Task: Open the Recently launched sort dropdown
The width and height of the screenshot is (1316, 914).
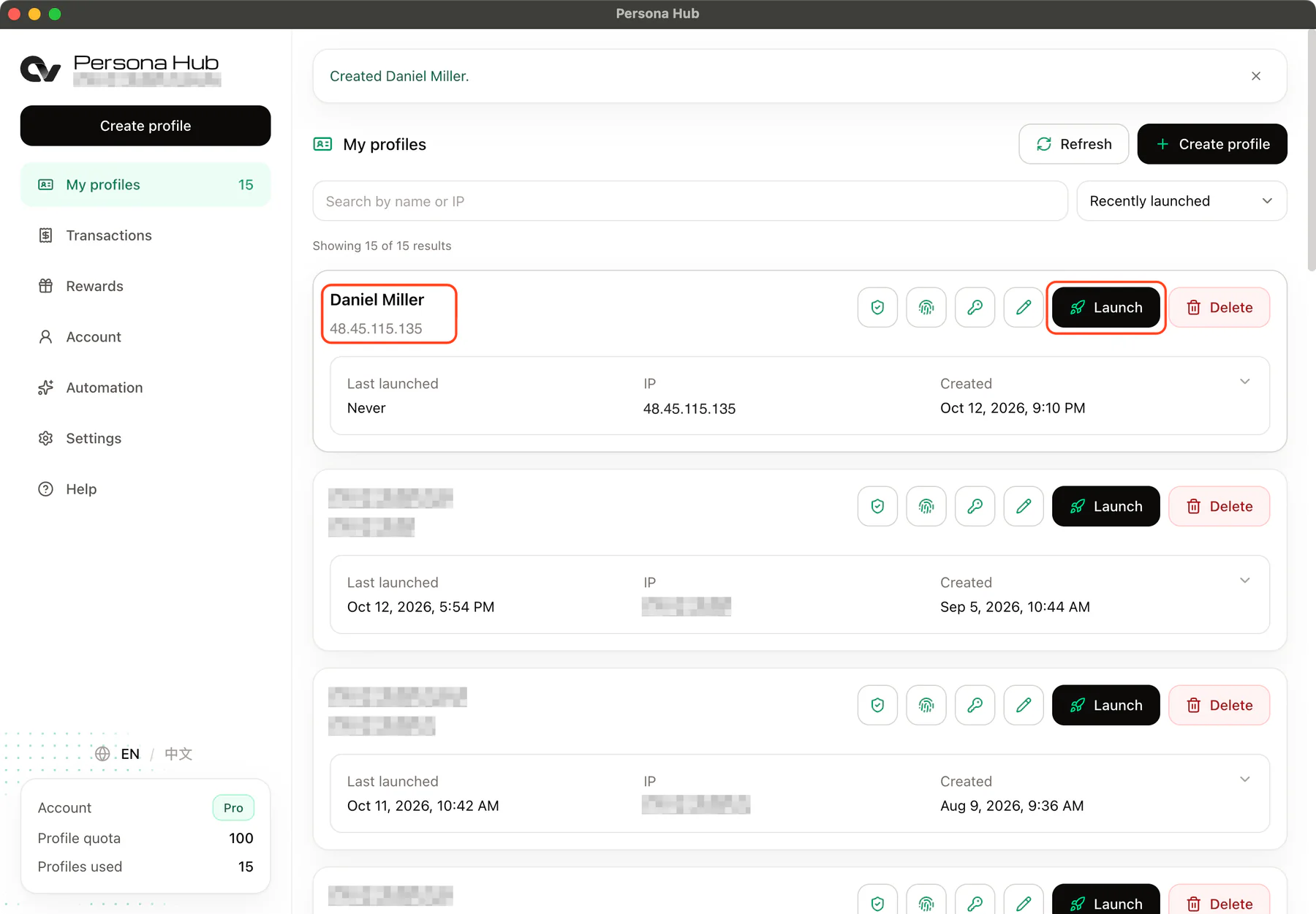Action: point(1181,201)
